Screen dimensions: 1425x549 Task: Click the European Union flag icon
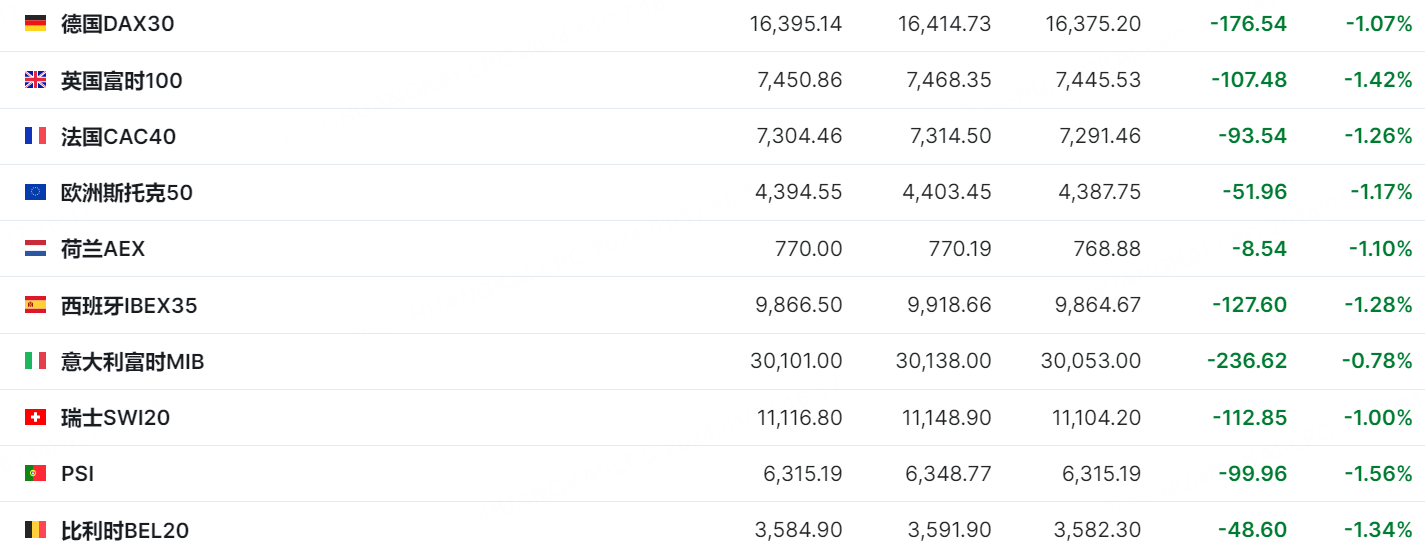(x=35, y=192)
